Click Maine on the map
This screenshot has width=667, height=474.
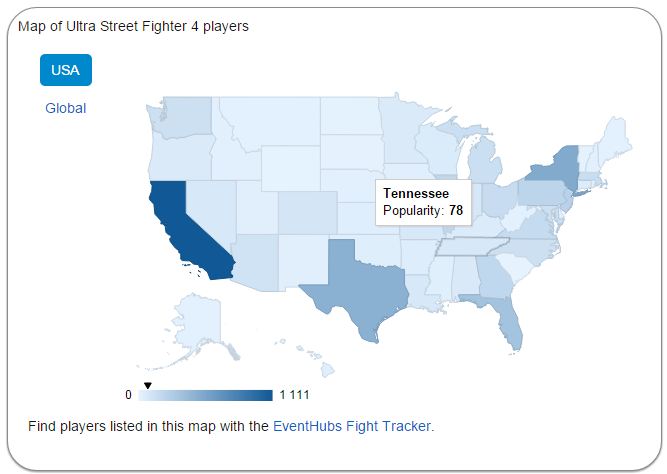(615, 138)
